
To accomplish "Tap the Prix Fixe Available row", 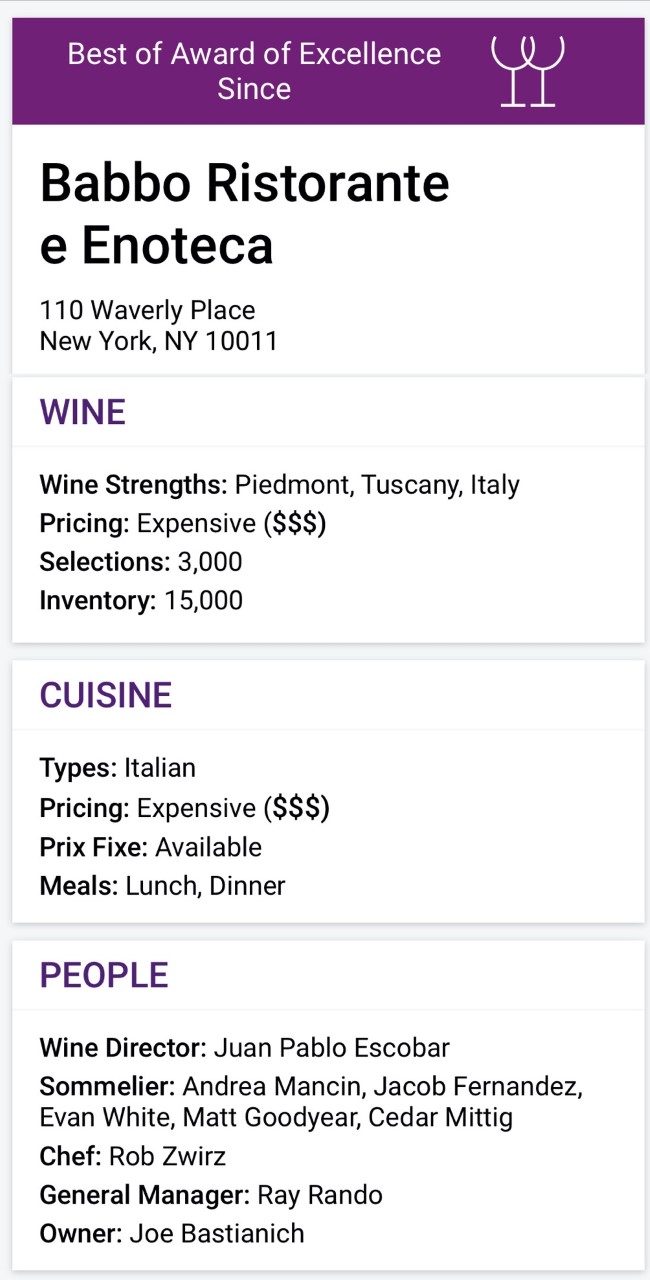I will tap(151, 847).
